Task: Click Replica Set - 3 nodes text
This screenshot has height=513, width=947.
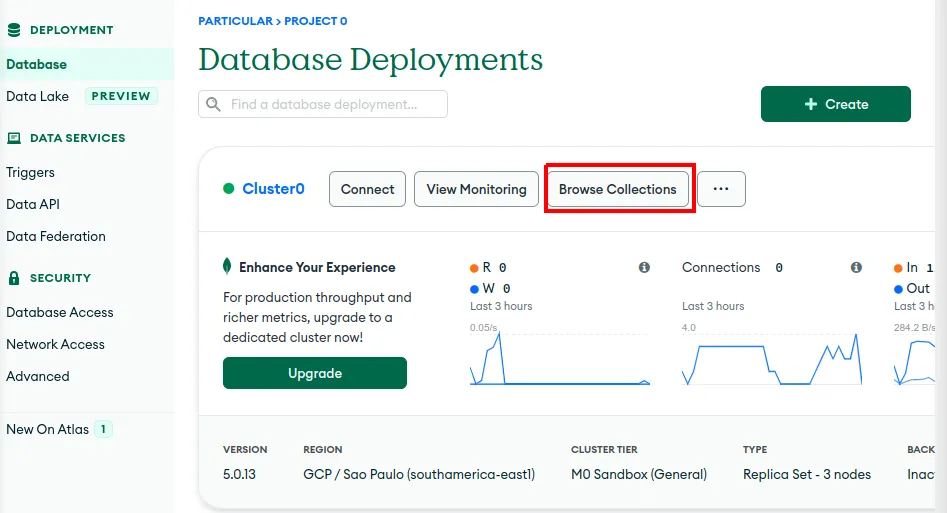Action: coord(807,474)
